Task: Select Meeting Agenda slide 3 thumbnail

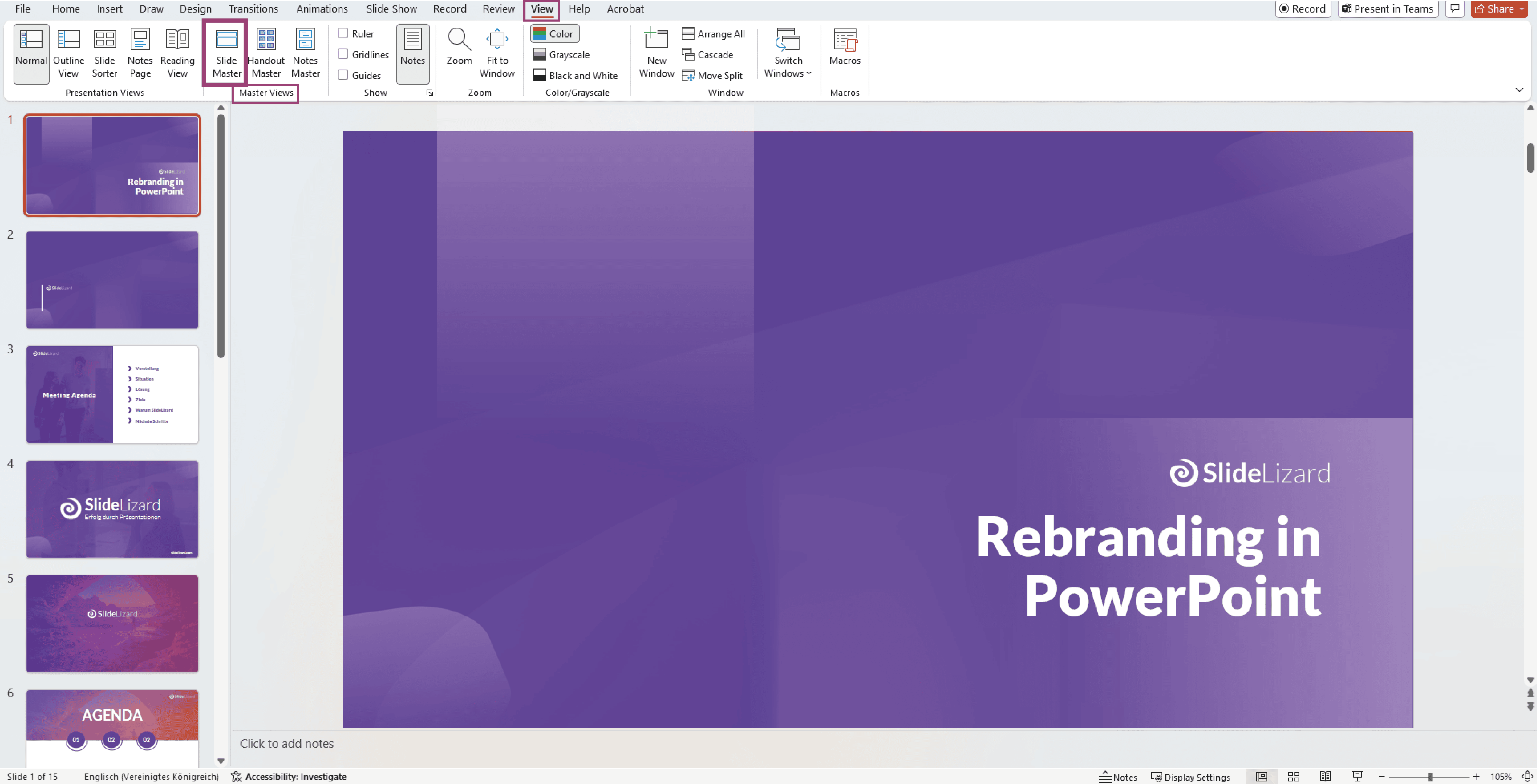Action: [112, 394]
